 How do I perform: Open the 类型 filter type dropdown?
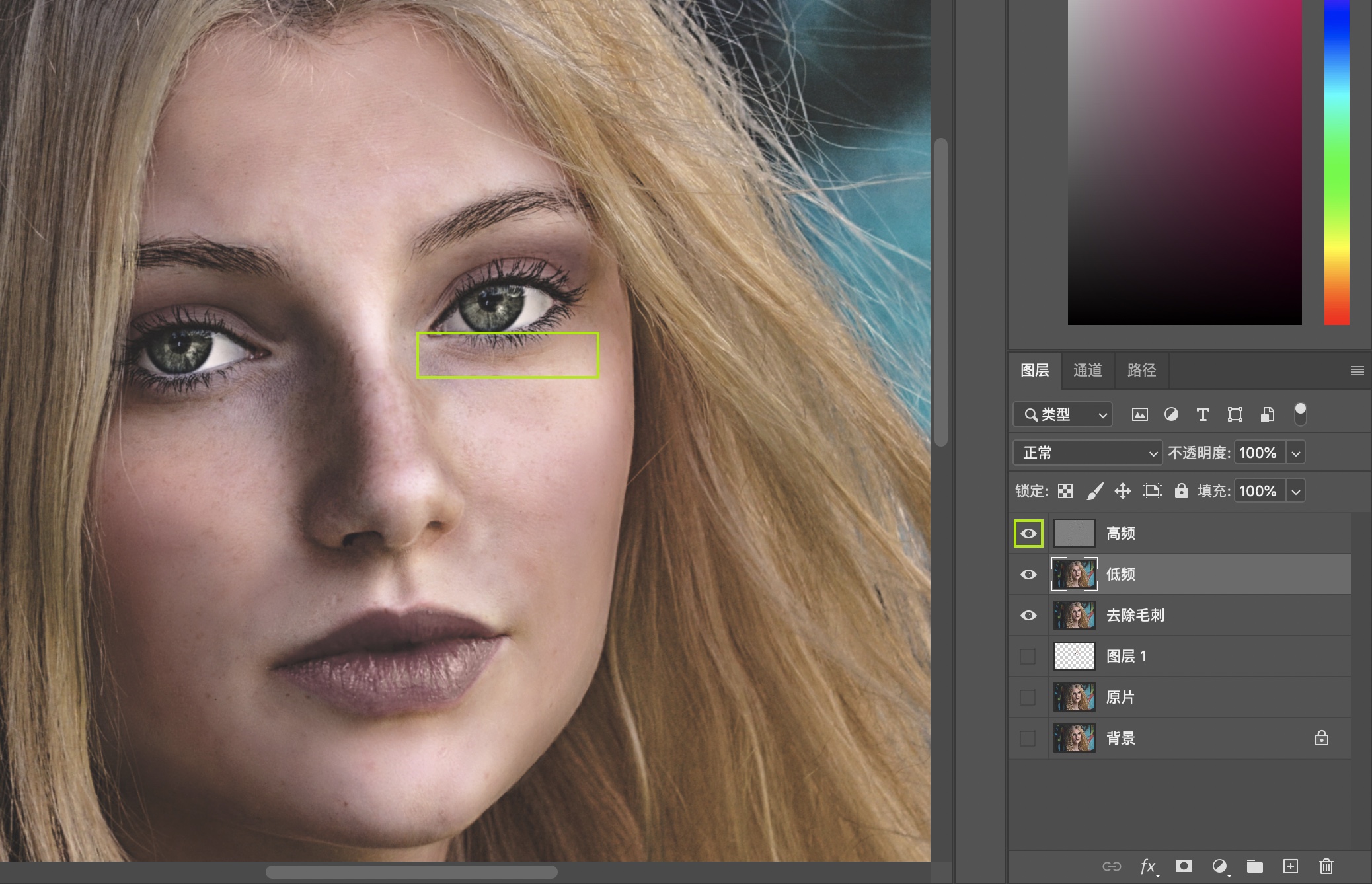pos(1063,414)
